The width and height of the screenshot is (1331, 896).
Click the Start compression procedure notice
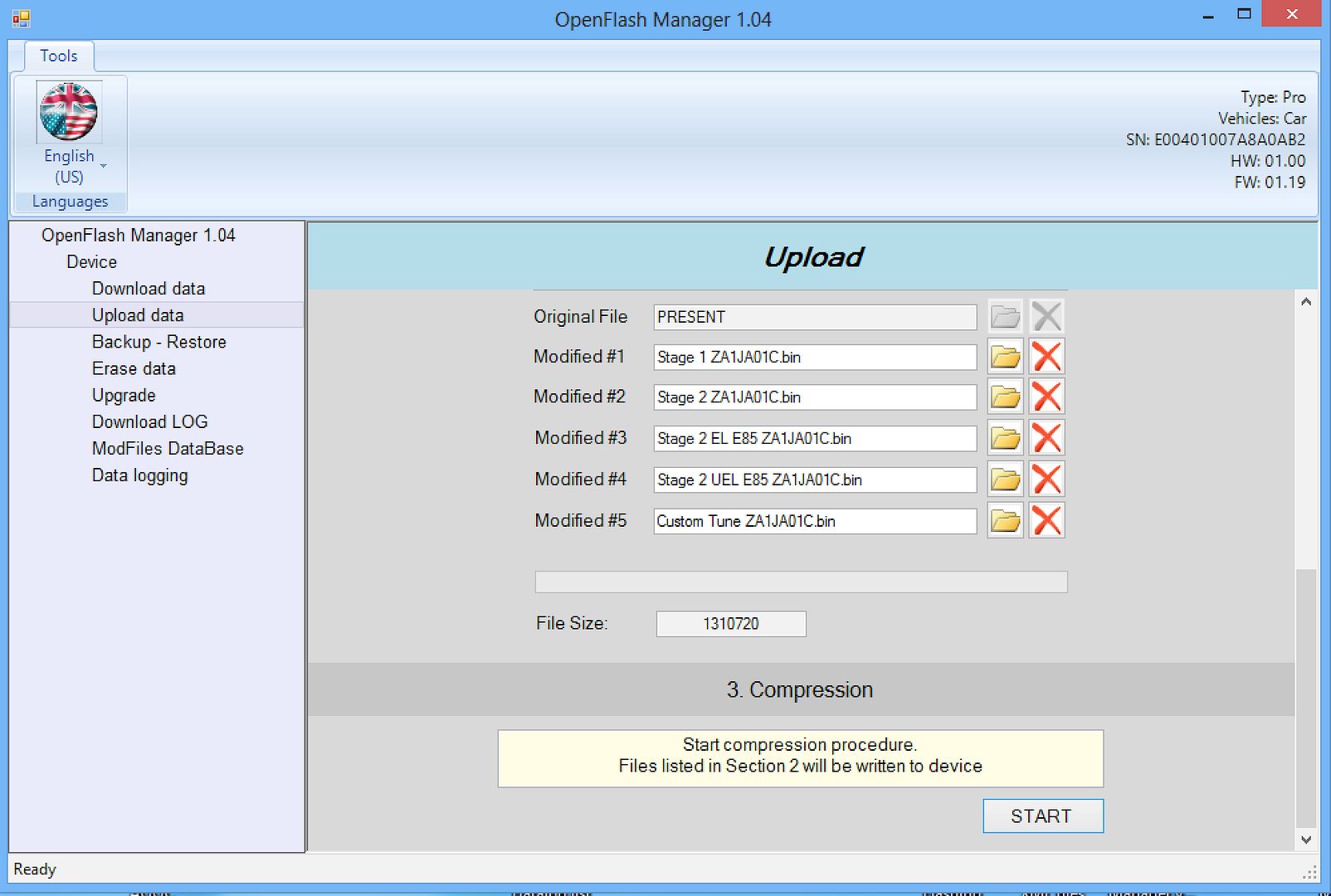click(801, 758)
